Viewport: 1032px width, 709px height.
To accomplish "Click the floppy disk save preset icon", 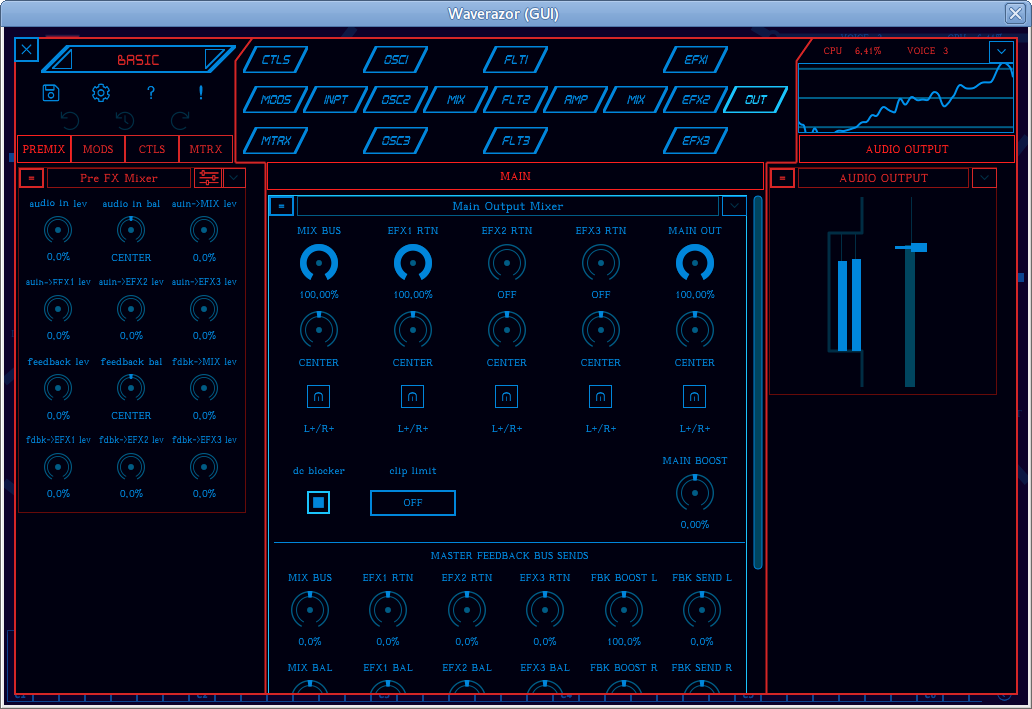I will coord(51,93).
